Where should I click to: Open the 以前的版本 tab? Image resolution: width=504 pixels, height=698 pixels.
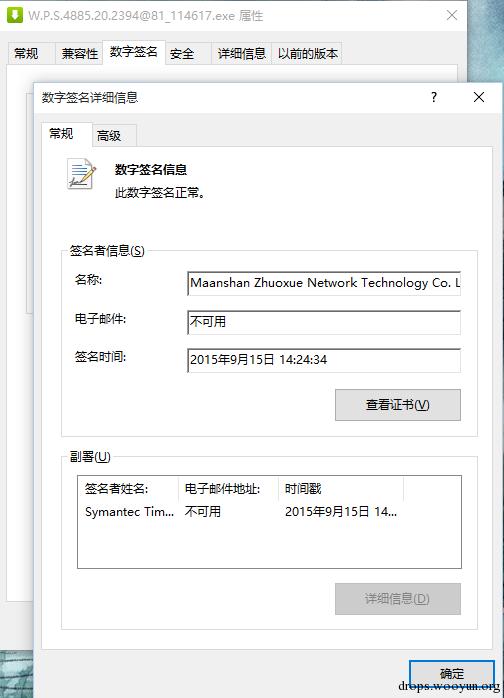[308, 54]
